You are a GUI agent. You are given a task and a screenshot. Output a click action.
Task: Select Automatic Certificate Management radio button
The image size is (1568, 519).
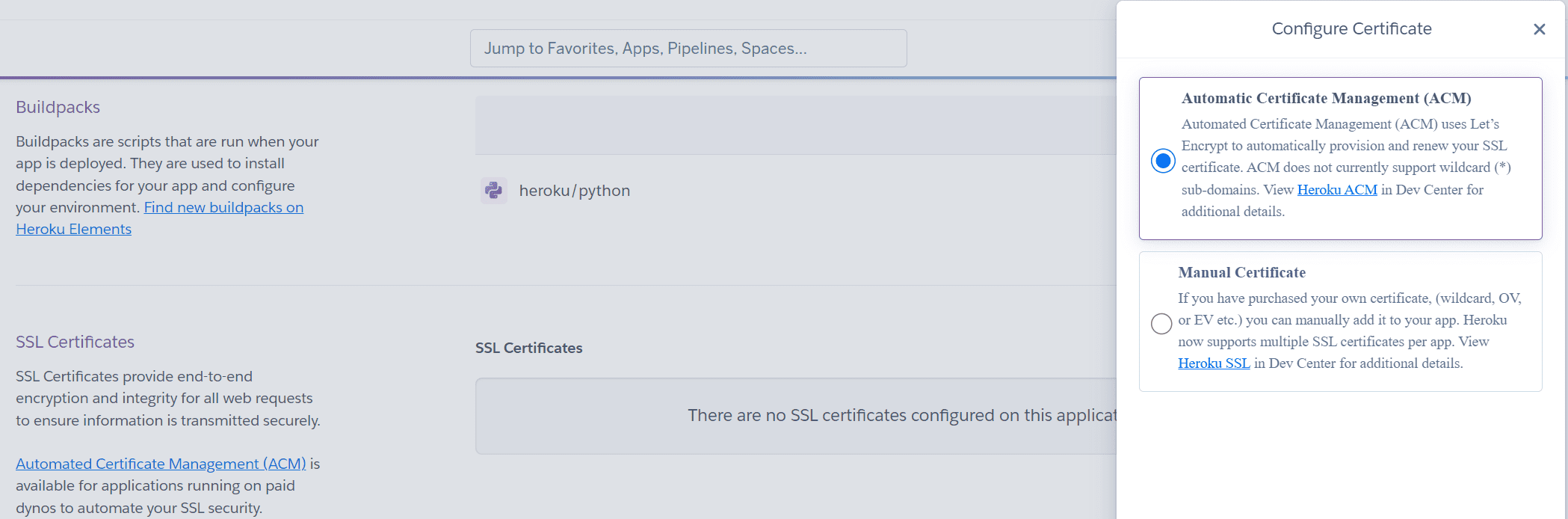(1163, 161)
